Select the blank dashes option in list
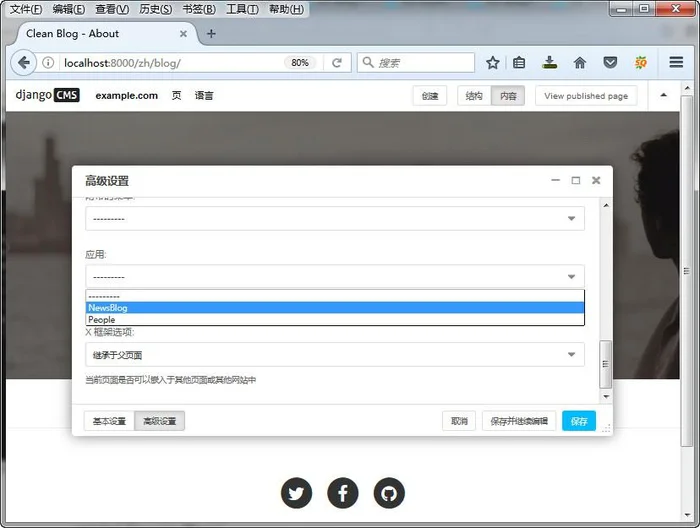 point(335,296)
